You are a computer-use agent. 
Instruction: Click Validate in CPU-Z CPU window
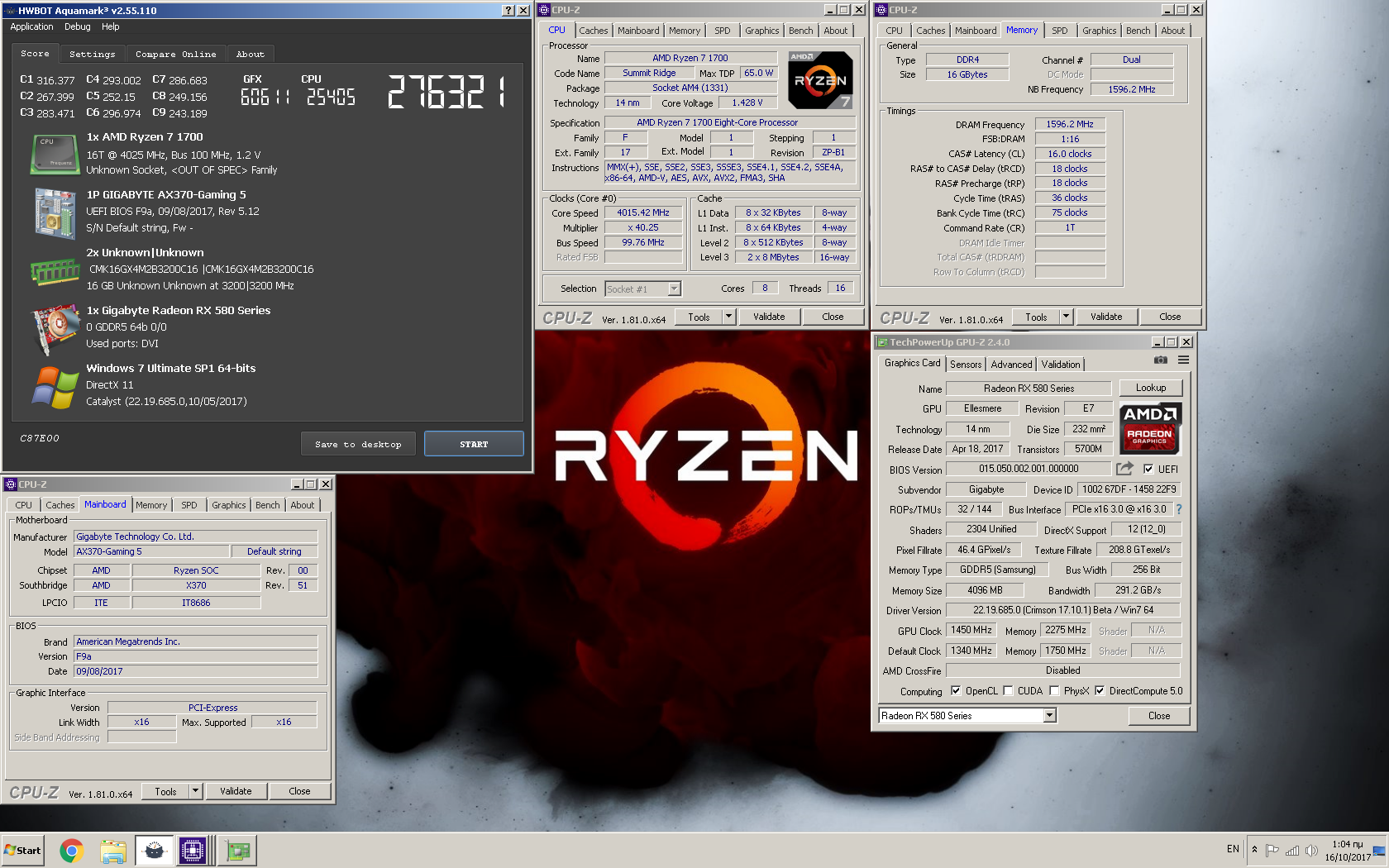tap(769, 317)
